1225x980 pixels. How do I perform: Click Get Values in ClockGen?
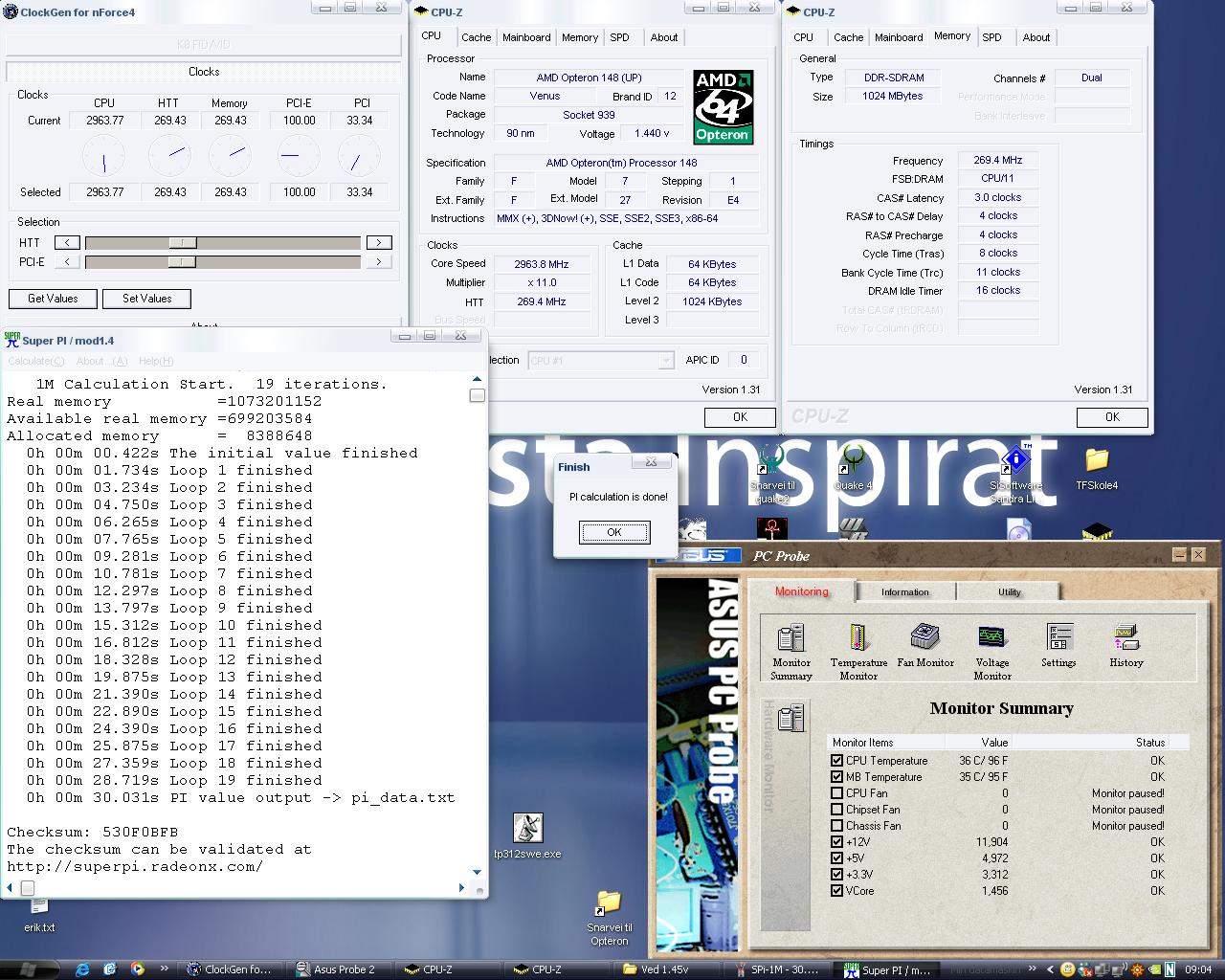[x=53, y=299]
